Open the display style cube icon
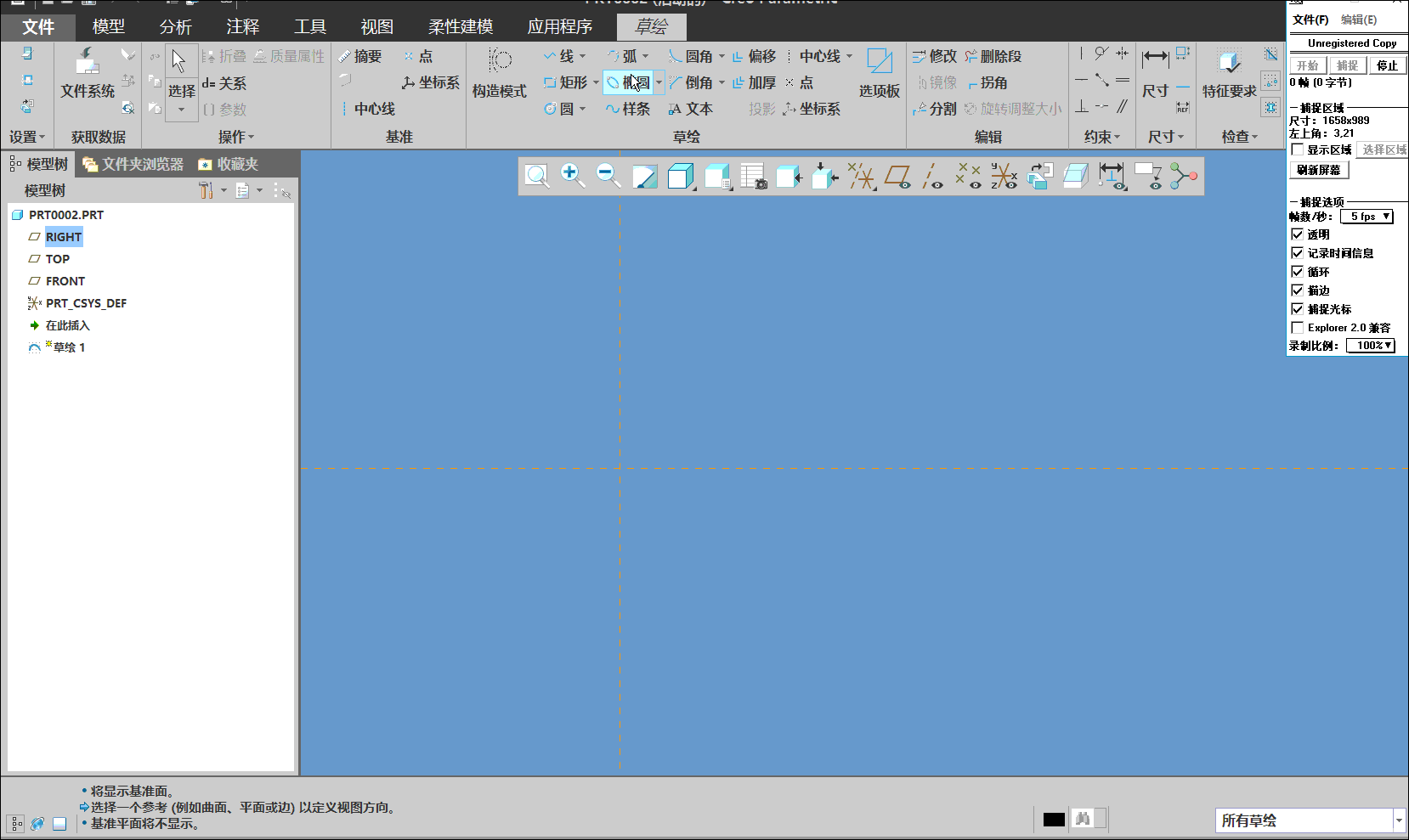1409x840 pixels. pos(681,176)
